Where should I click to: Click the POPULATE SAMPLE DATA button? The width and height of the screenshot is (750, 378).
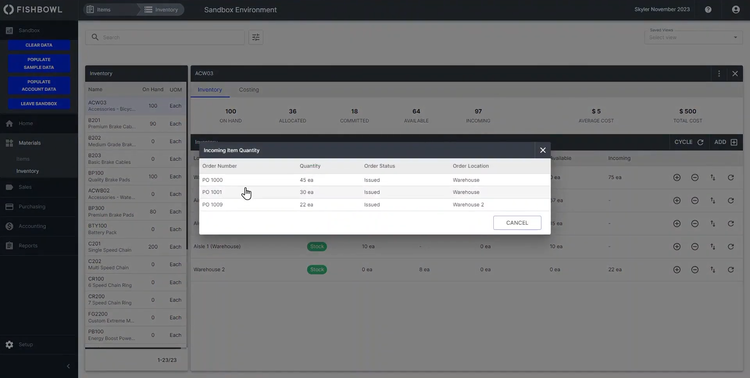point(39,63)
